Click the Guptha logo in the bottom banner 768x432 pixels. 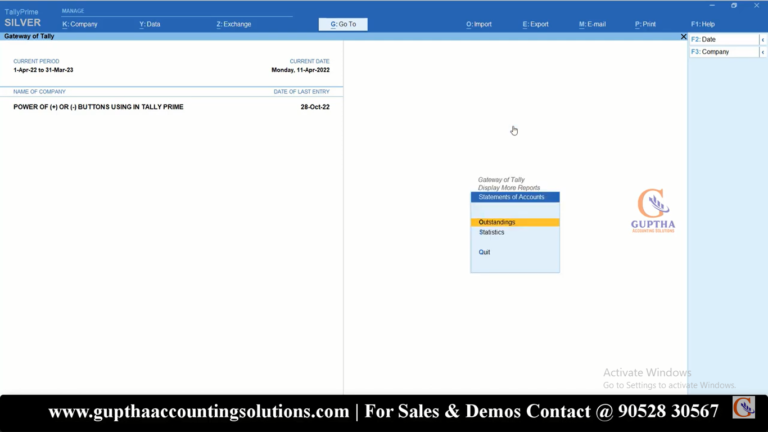point(744,408)
